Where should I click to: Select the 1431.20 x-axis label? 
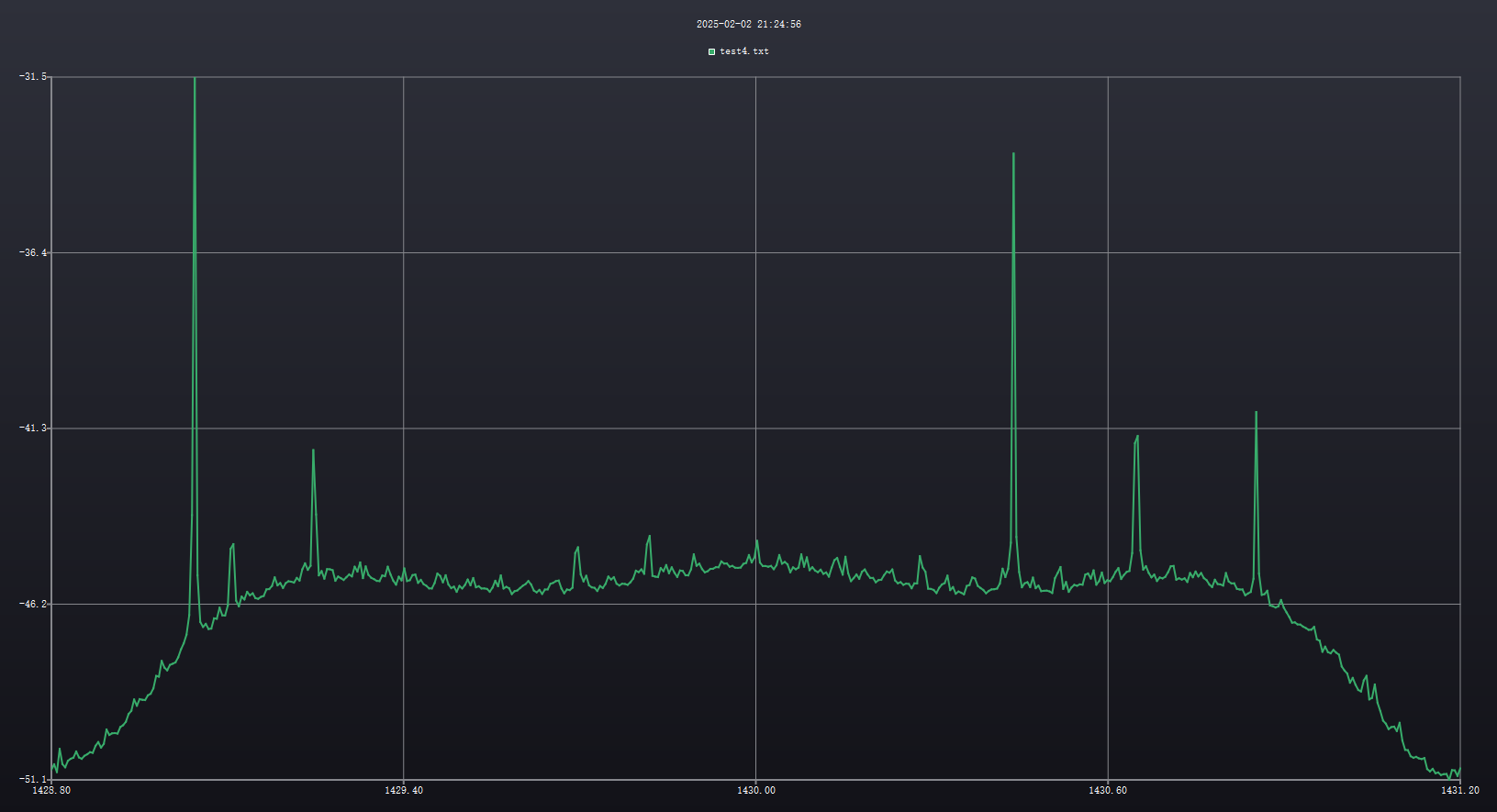point(1459,790)
